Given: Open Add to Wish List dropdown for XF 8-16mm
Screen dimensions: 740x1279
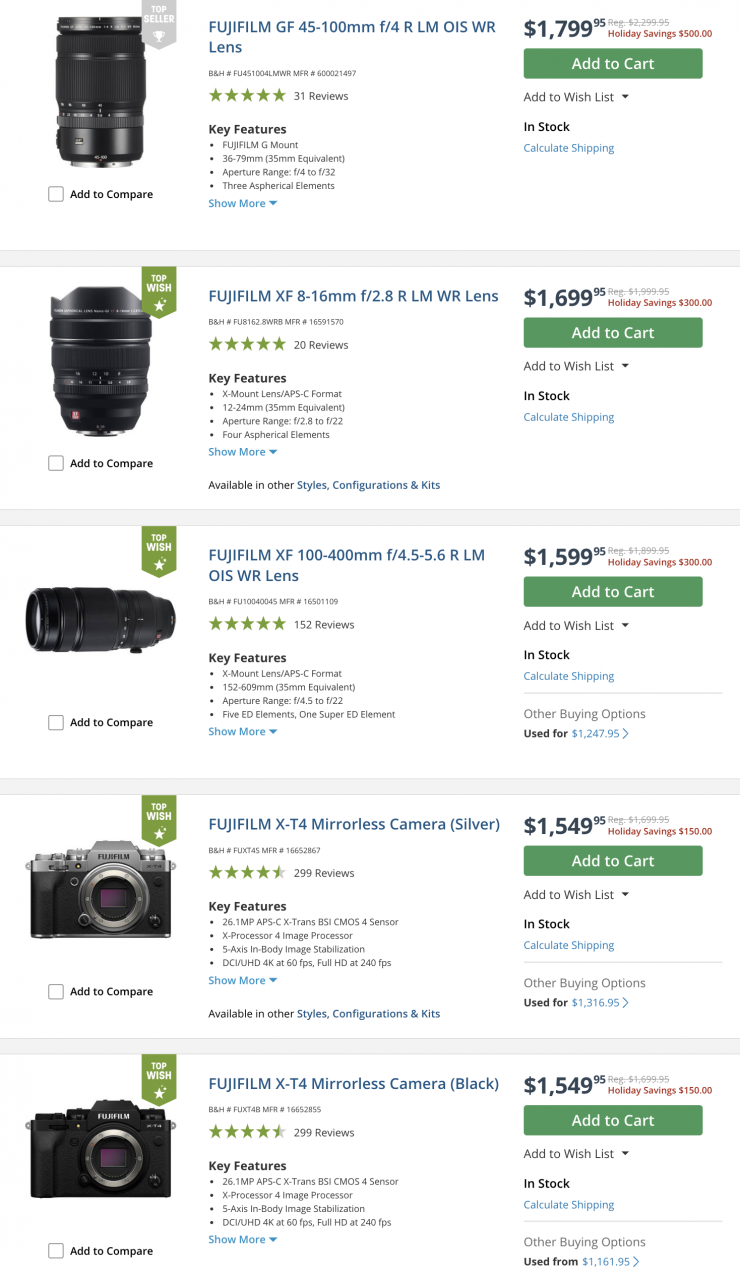Looking at the screenshot, I should pos(576,366).
